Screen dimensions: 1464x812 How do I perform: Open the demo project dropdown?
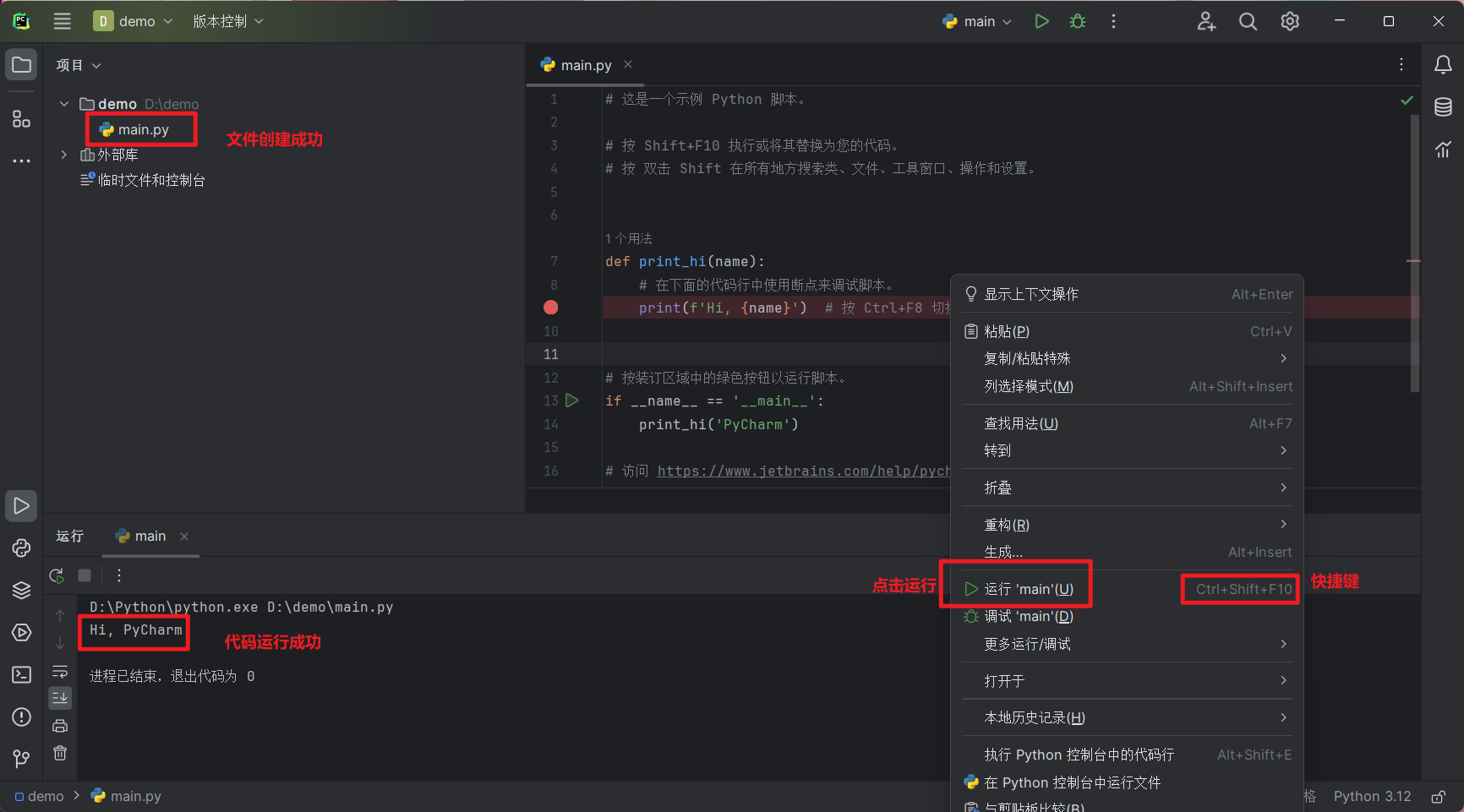point(133,21)
